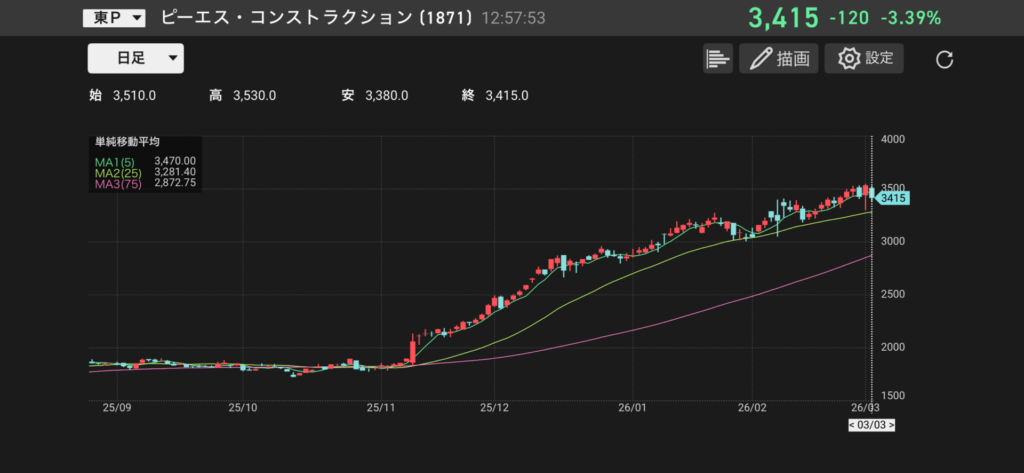Click the MA2(25) legend entry
Screen dimensions: 1024x473
click(x=116, y=172)
